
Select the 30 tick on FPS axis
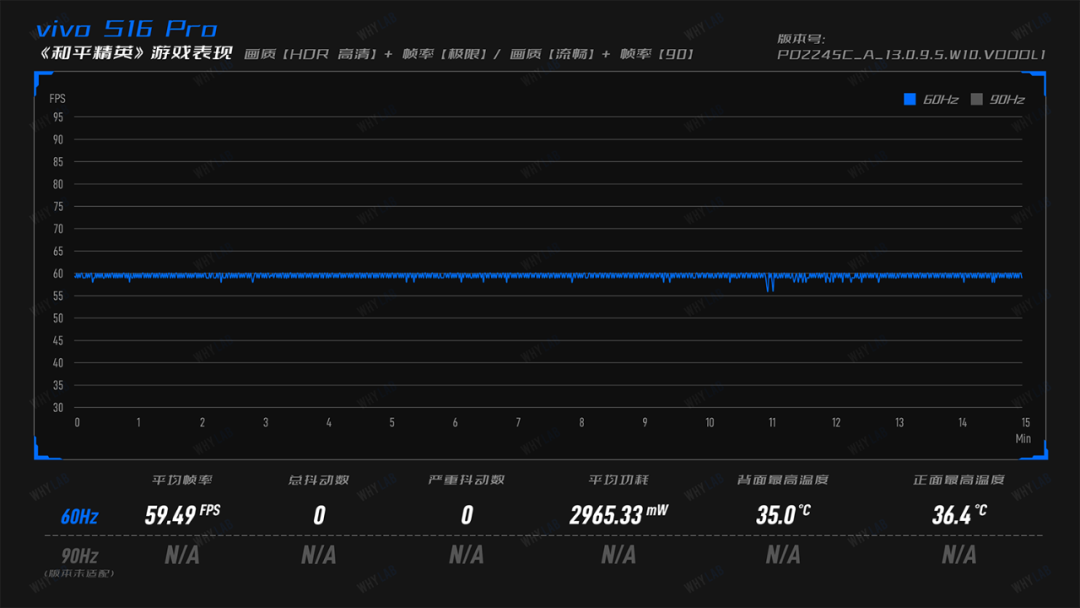point(58,408)
